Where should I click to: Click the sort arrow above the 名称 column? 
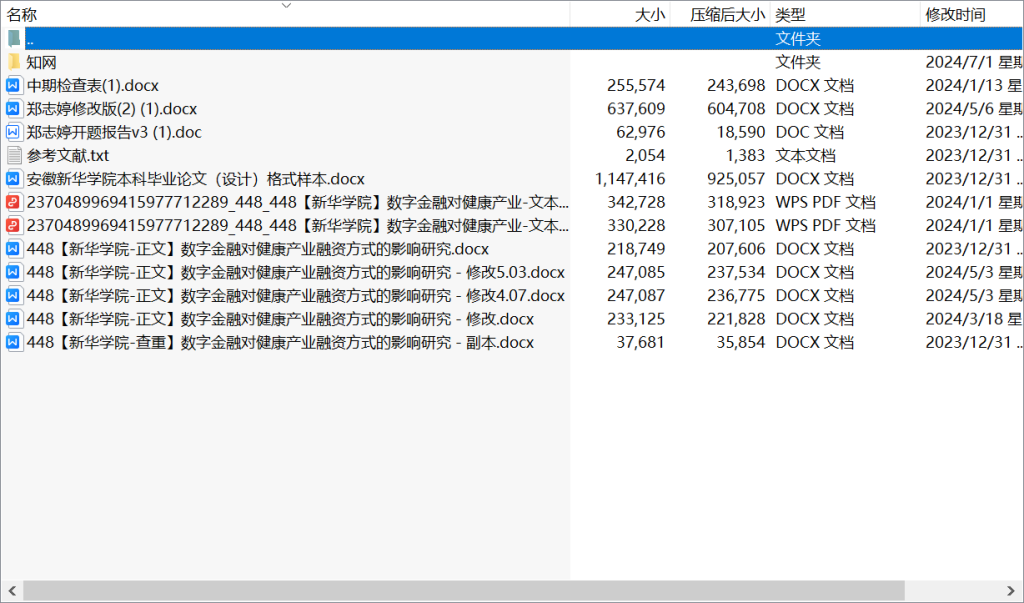pyautogui.click(x=286, y=5)
